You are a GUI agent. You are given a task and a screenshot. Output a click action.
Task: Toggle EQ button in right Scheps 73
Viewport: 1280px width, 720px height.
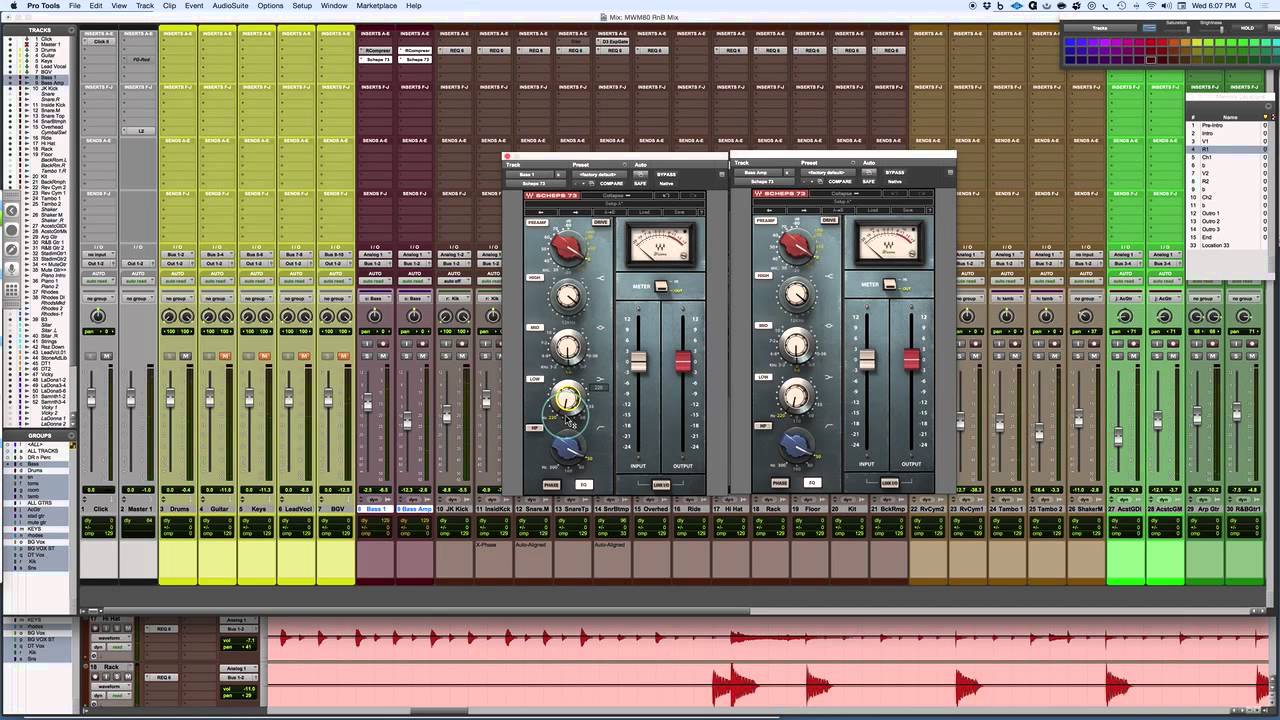(x=812, y=483)
